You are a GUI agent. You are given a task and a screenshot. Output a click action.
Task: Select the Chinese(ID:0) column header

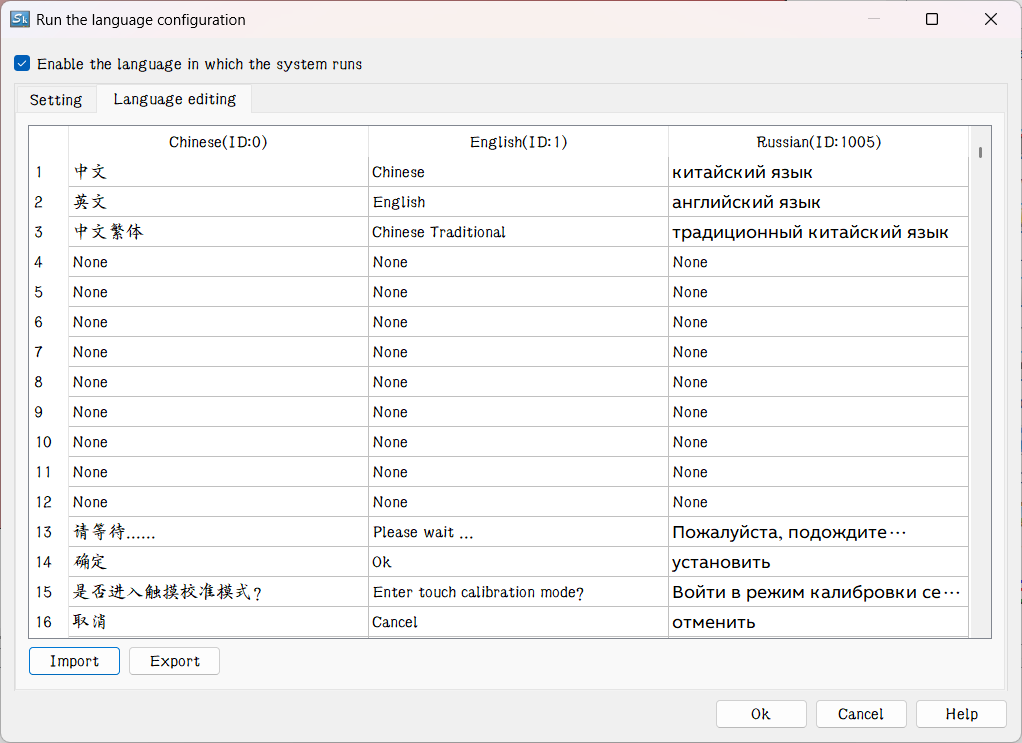pyautogui.click(x=218, y=142)
